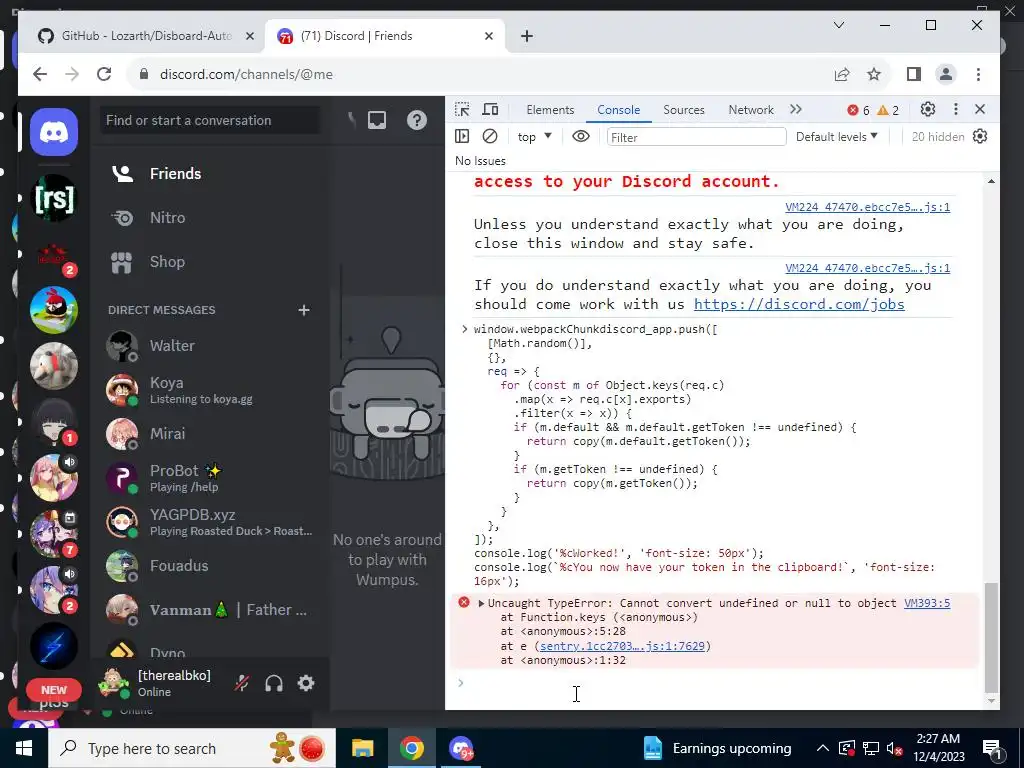
Task: Open Discord home from logo icon
Action: (54, 133)
